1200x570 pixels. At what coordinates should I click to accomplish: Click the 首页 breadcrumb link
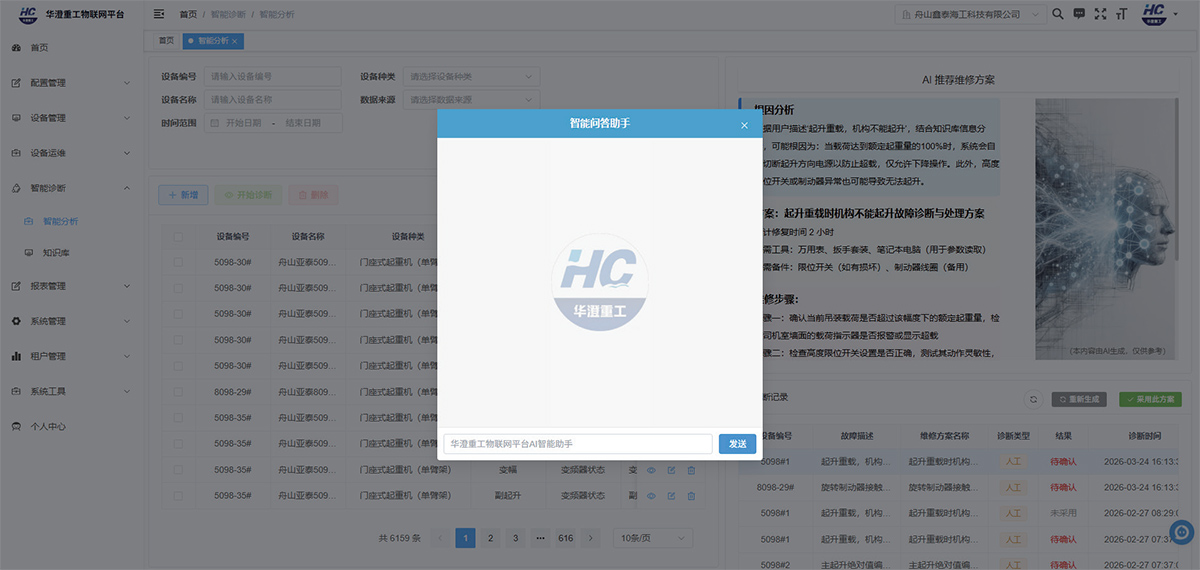(x=188, y=15)
